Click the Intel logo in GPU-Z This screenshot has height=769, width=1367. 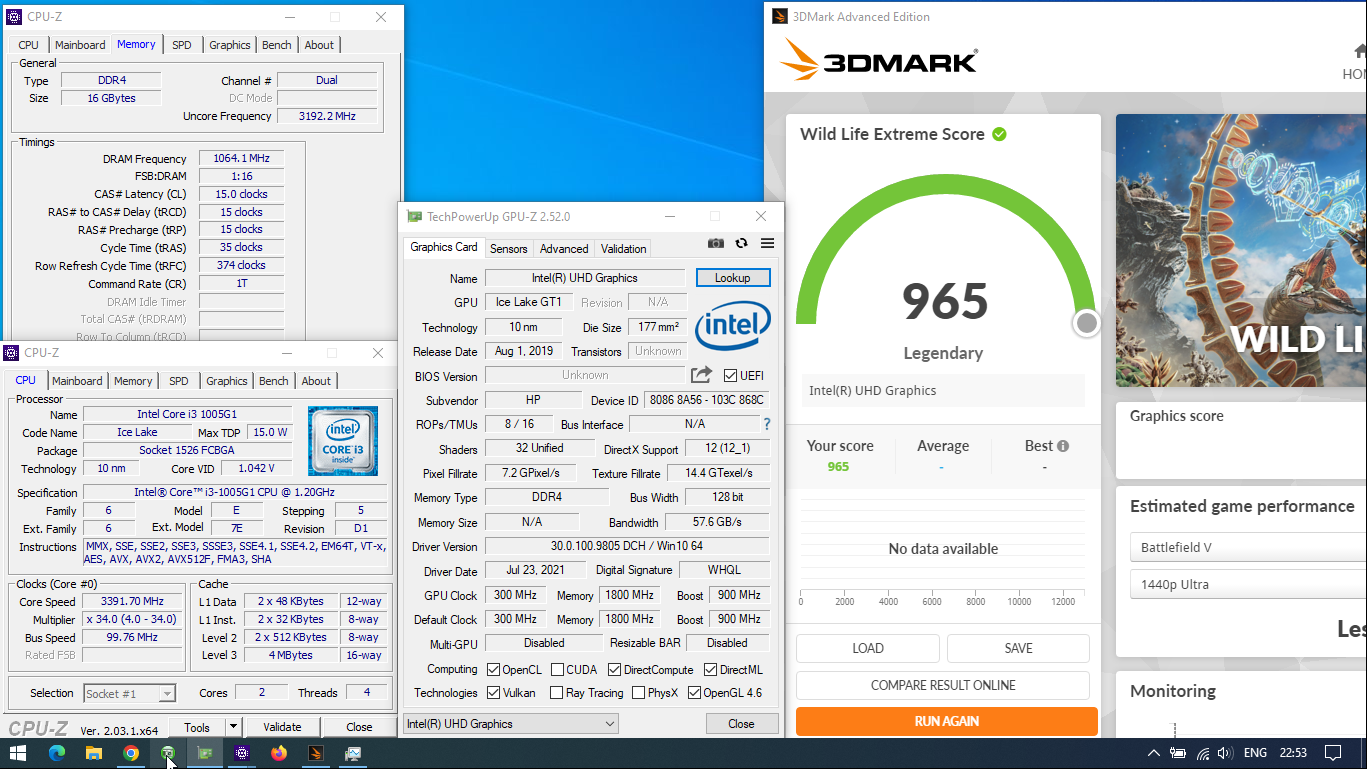pos(733,326)
